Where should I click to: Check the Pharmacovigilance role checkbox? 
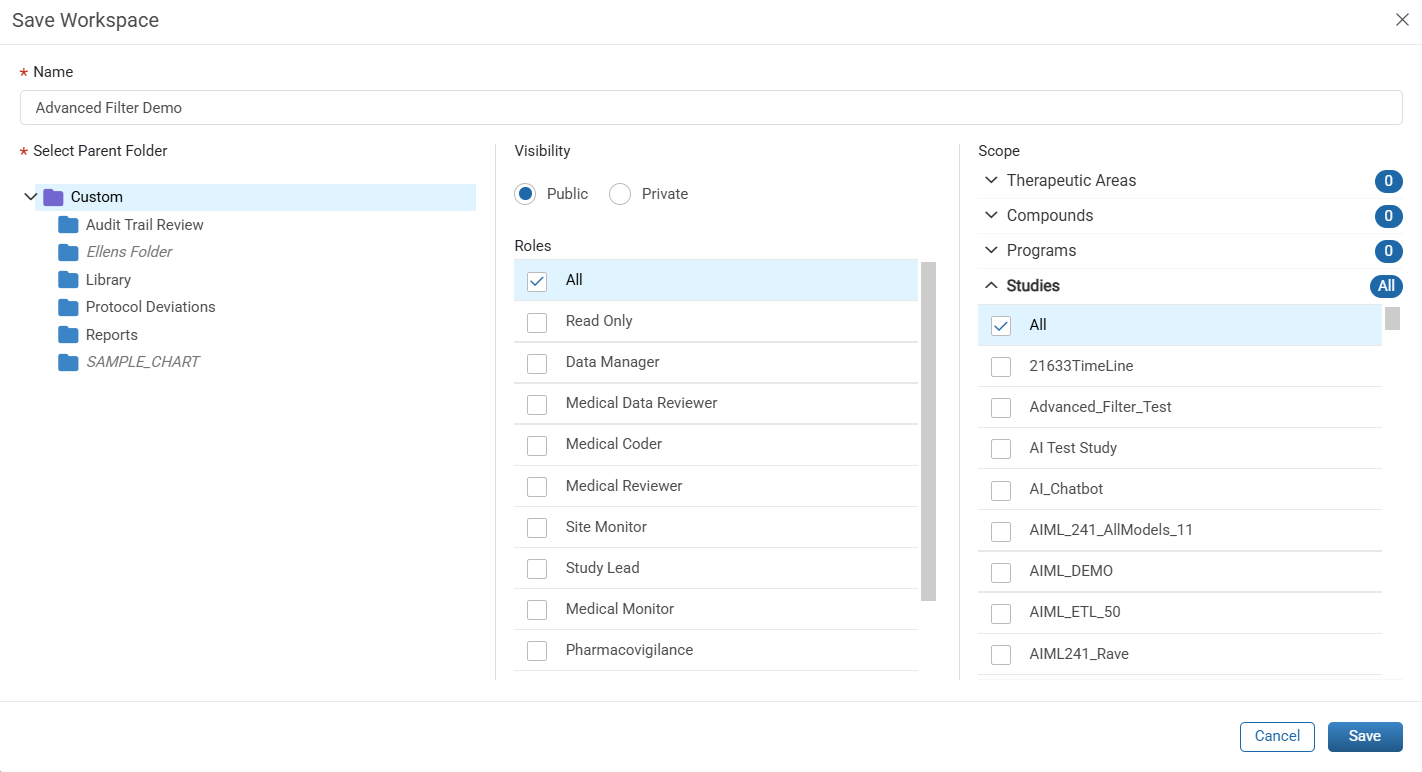pos(537,651)
